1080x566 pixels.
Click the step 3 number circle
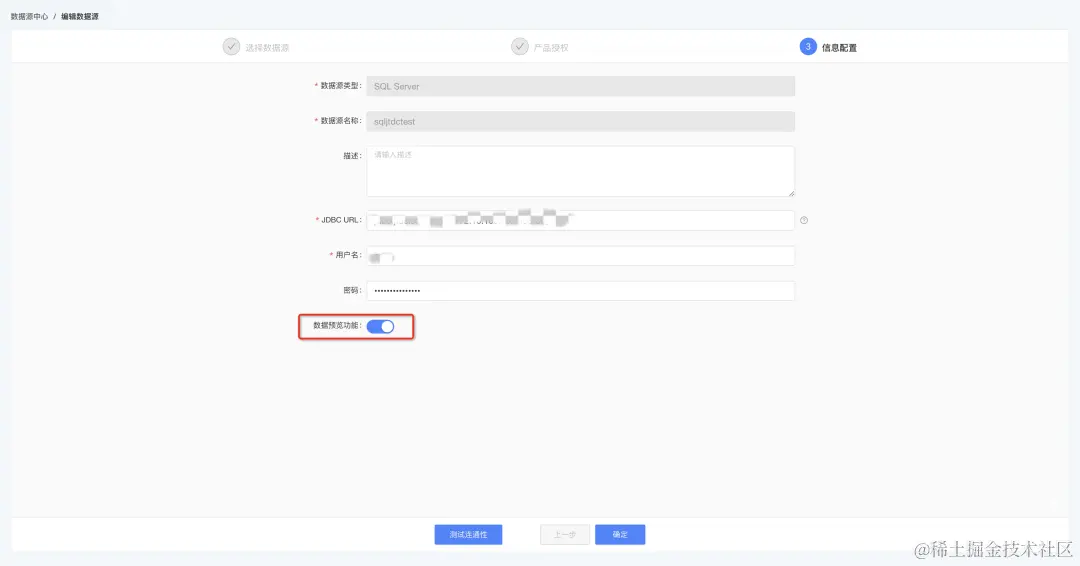click(x=808, y=47)
